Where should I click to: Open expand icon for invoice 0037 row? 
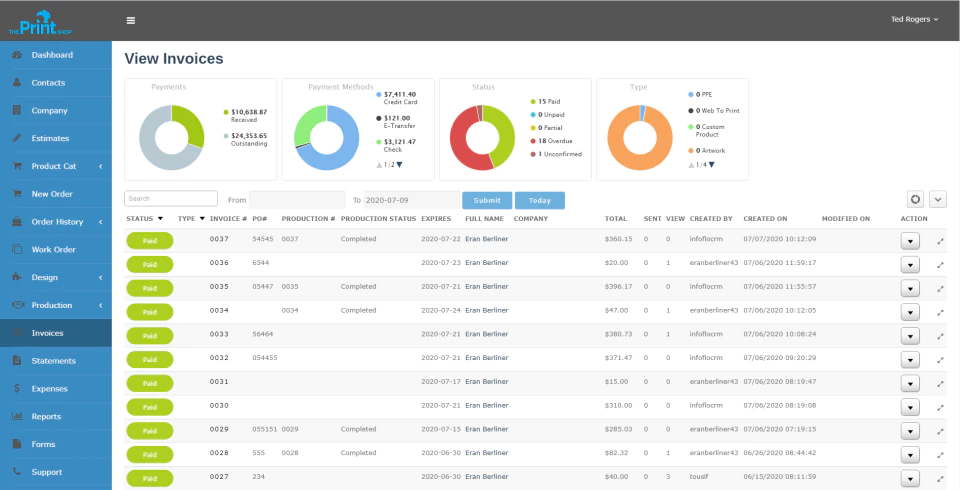[x=940, y=241]
